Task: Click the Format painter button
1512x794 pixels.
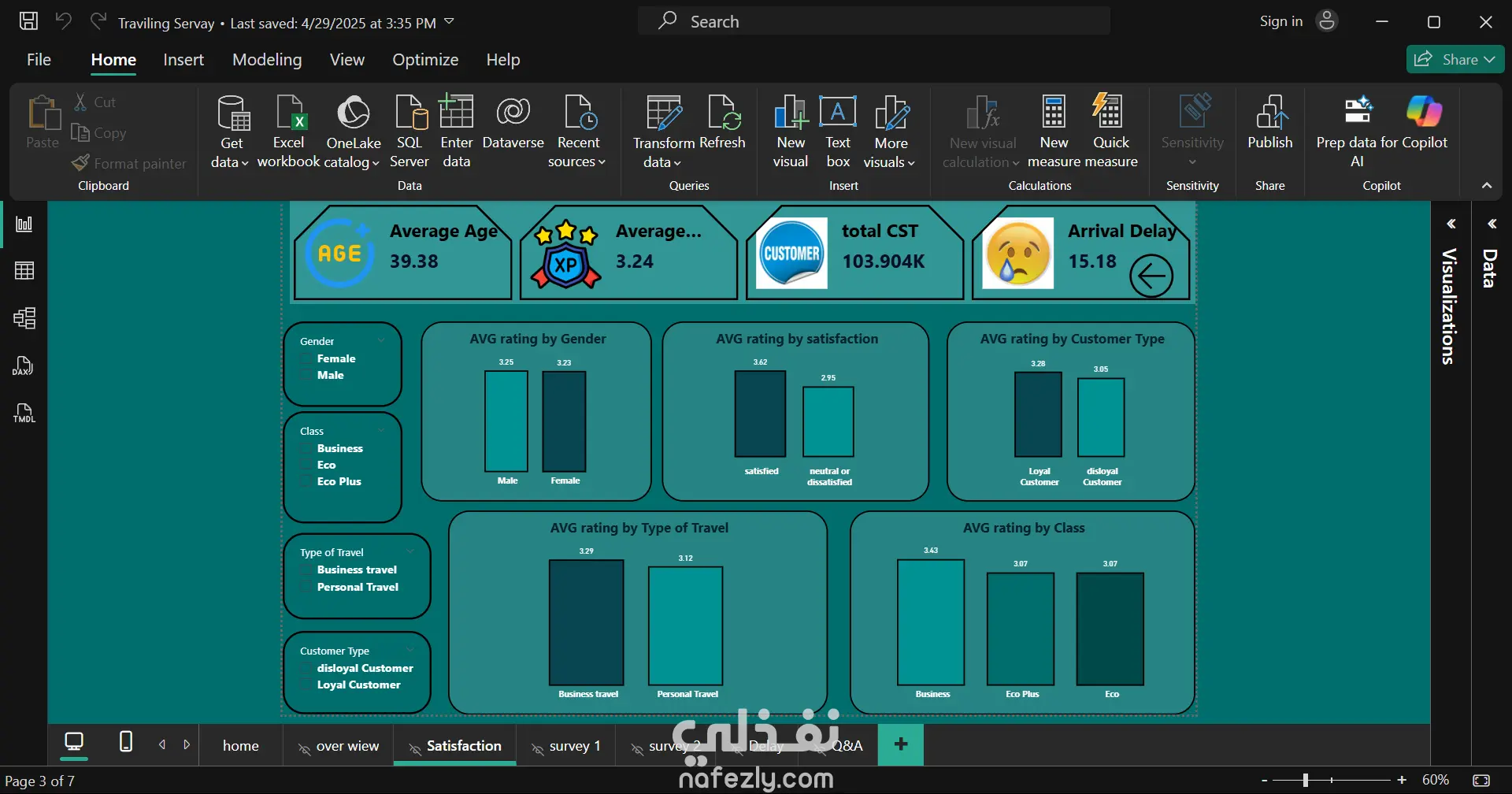Action: tap(130, 163)
